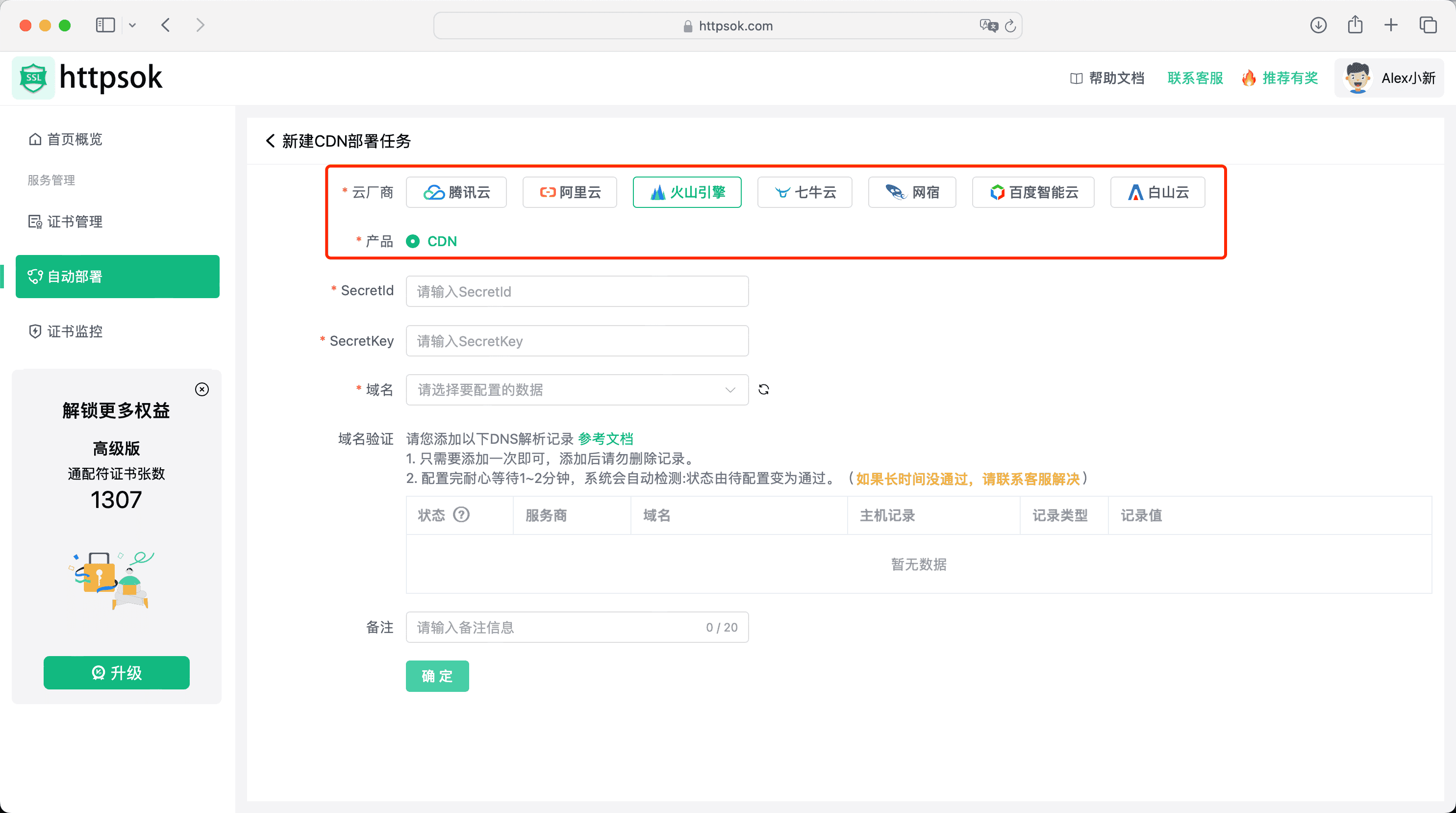Image resolution: width=1456 pixels, height=813 pixels.
Task: Refresh the domain list
Action: 764,389
